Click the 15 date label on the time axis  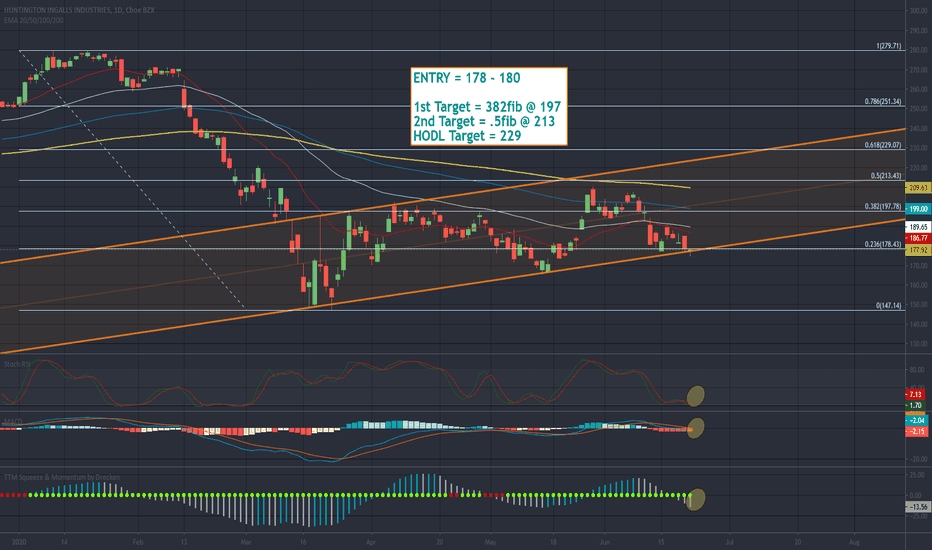662,542
